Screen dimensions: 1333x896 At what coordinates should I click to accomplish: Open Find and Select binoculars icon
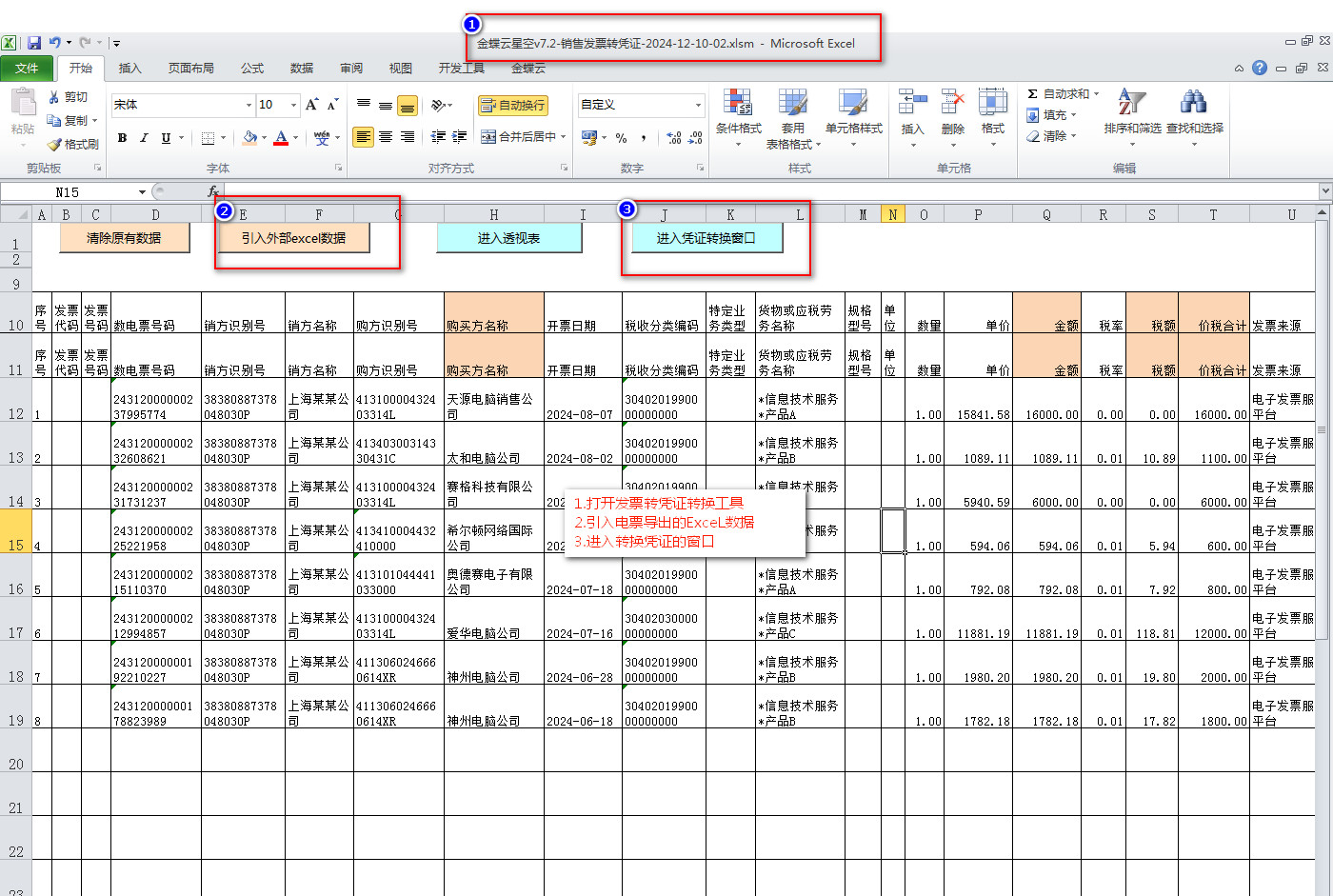click(1194, 102)
